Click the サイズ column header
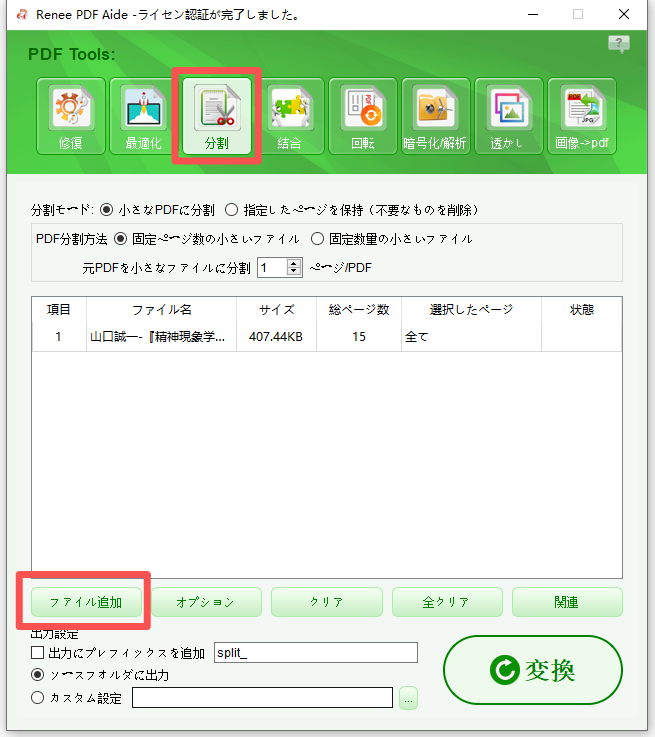 click(x=276, y=309)
